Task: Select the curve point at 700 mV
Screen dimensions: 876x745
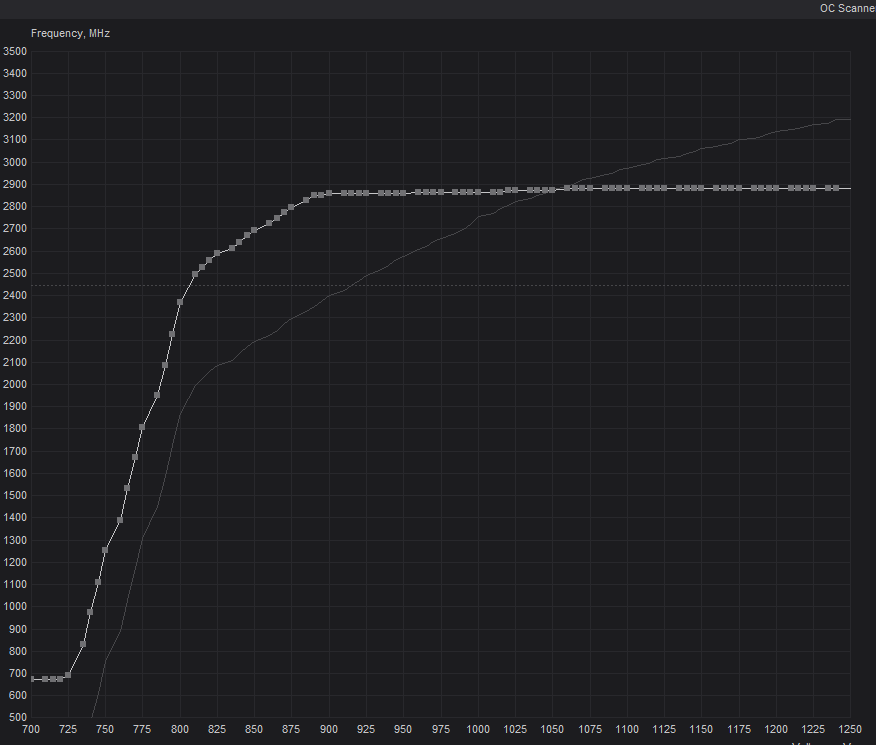Action: click(31, 679)
